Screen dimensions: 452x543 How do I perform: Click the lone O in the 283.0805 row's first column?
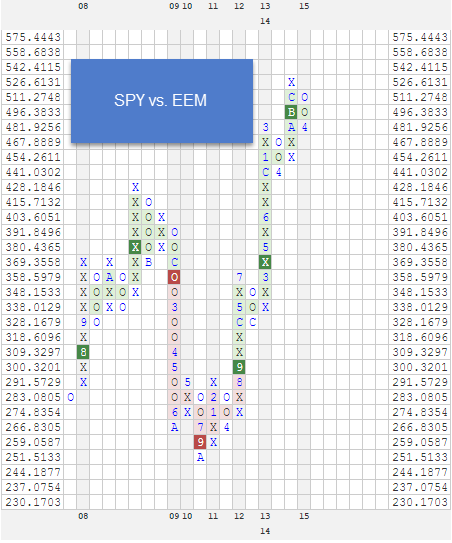pos(71,397)
